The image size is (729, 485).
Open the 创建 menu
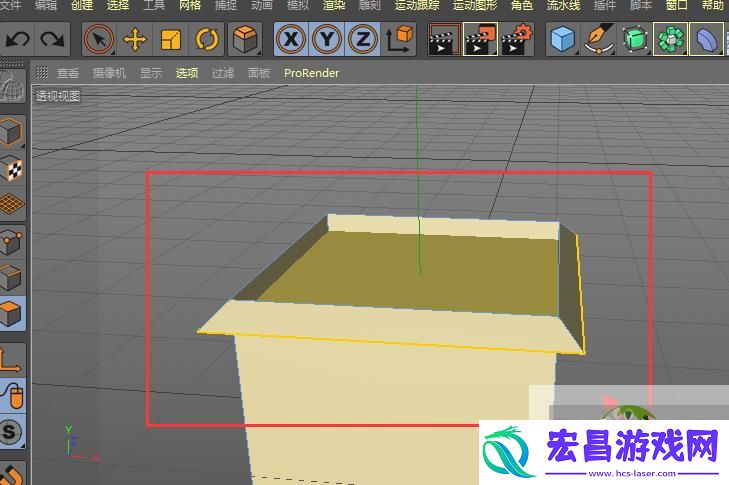click(82, 6)
